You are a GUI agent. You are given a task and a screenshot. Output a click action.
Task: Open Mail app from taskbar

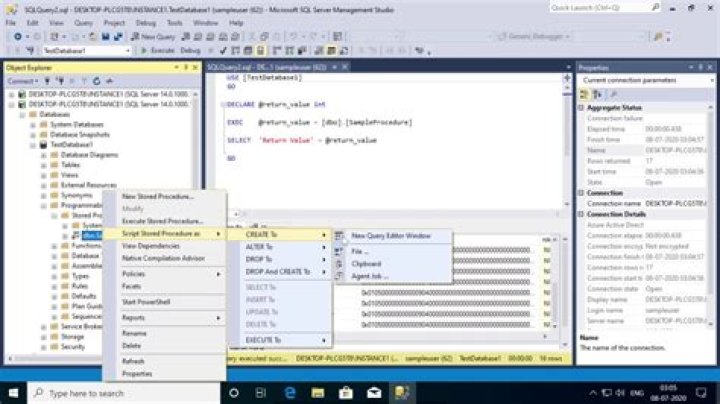pos(374,393)
